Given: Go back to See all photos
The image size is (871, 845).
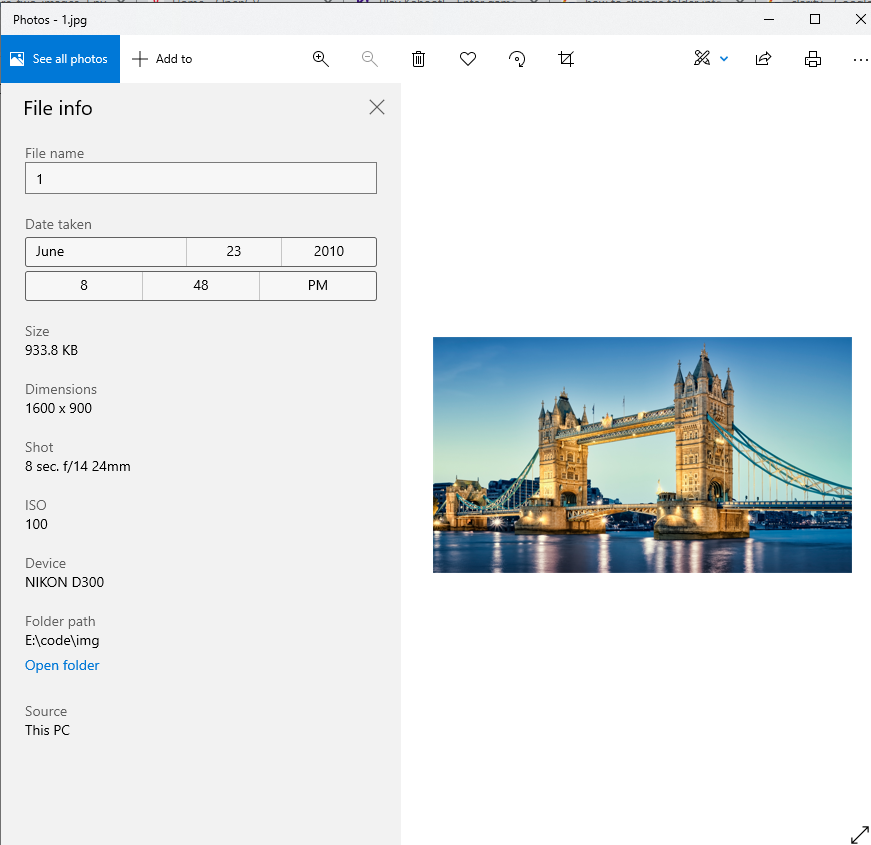Looking at the screenshot, I should tap(60, 59).
